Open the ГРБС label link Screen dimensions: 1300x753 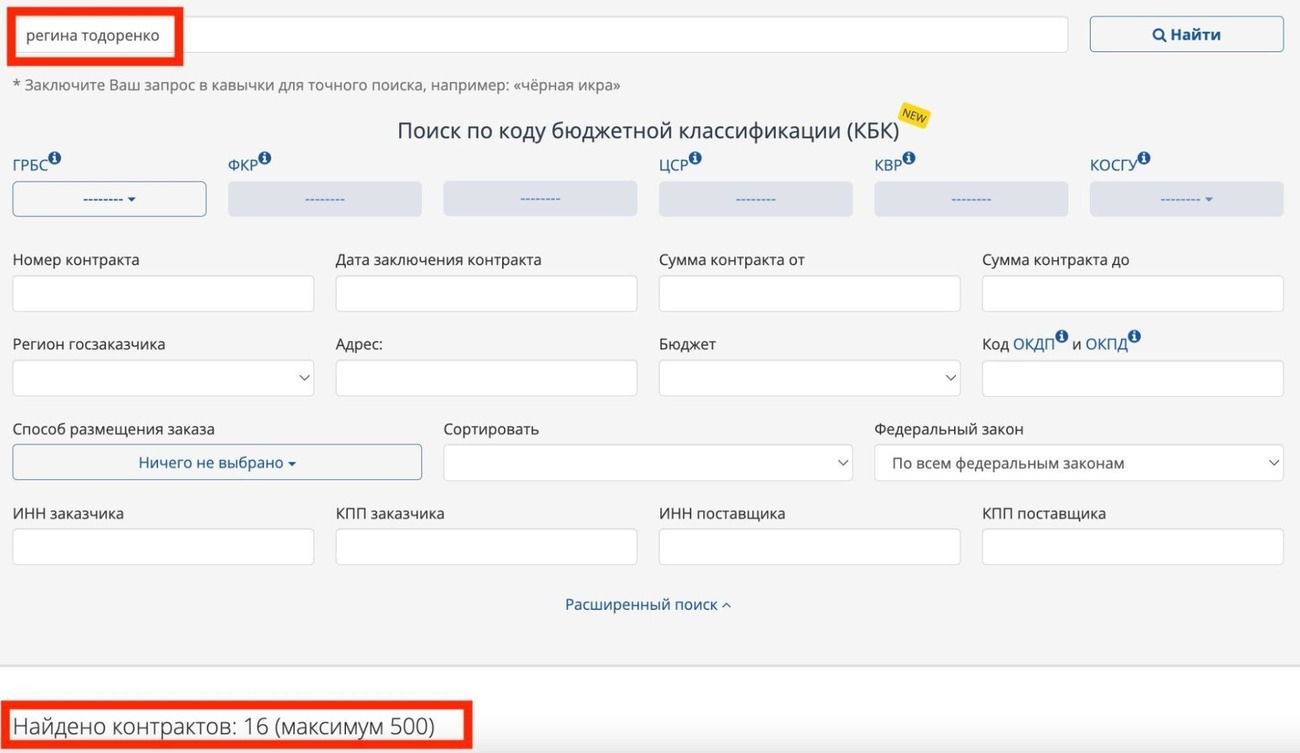30,166
